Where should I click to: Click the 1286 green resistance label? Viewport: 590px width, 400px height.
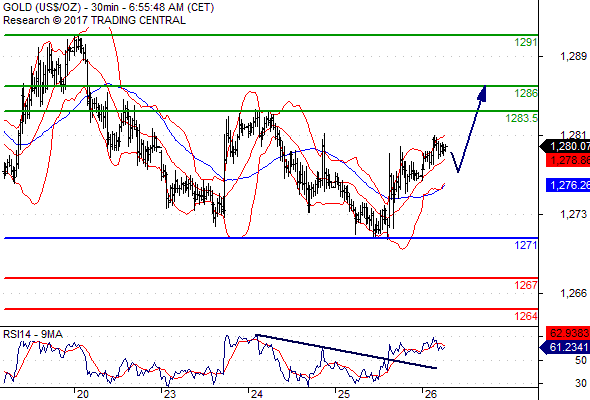point(526,93)
